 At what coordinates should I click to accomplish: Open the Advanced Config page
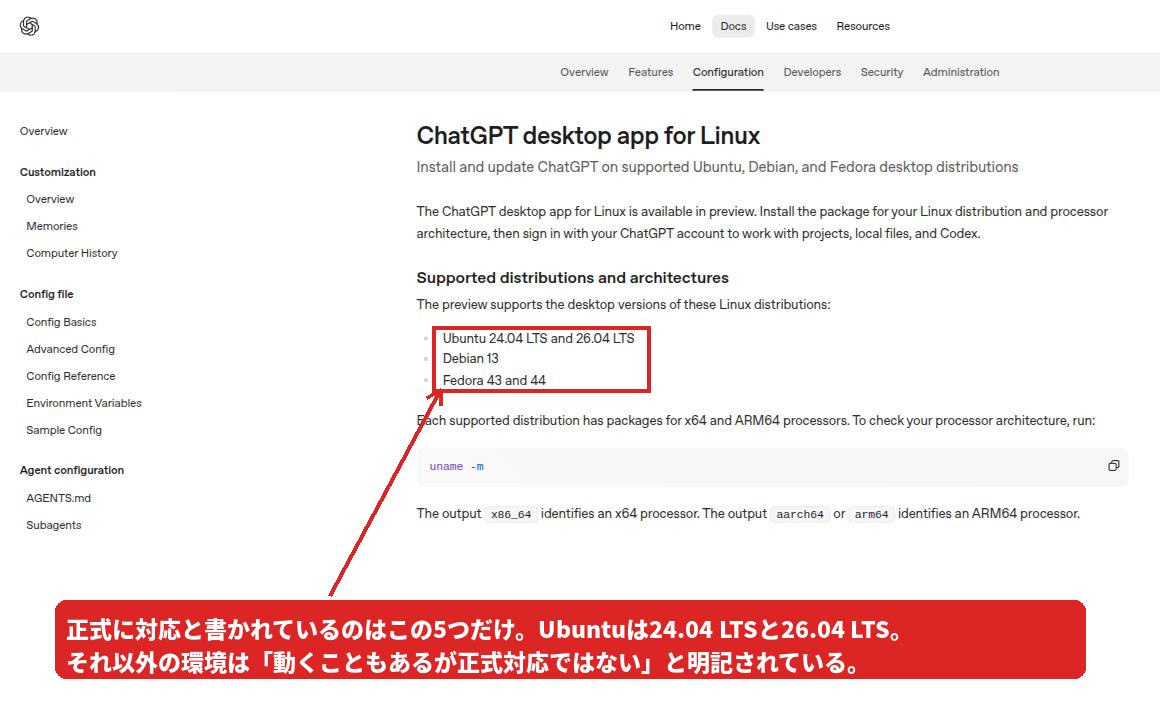pyautogui.click(x=70, y=349)
